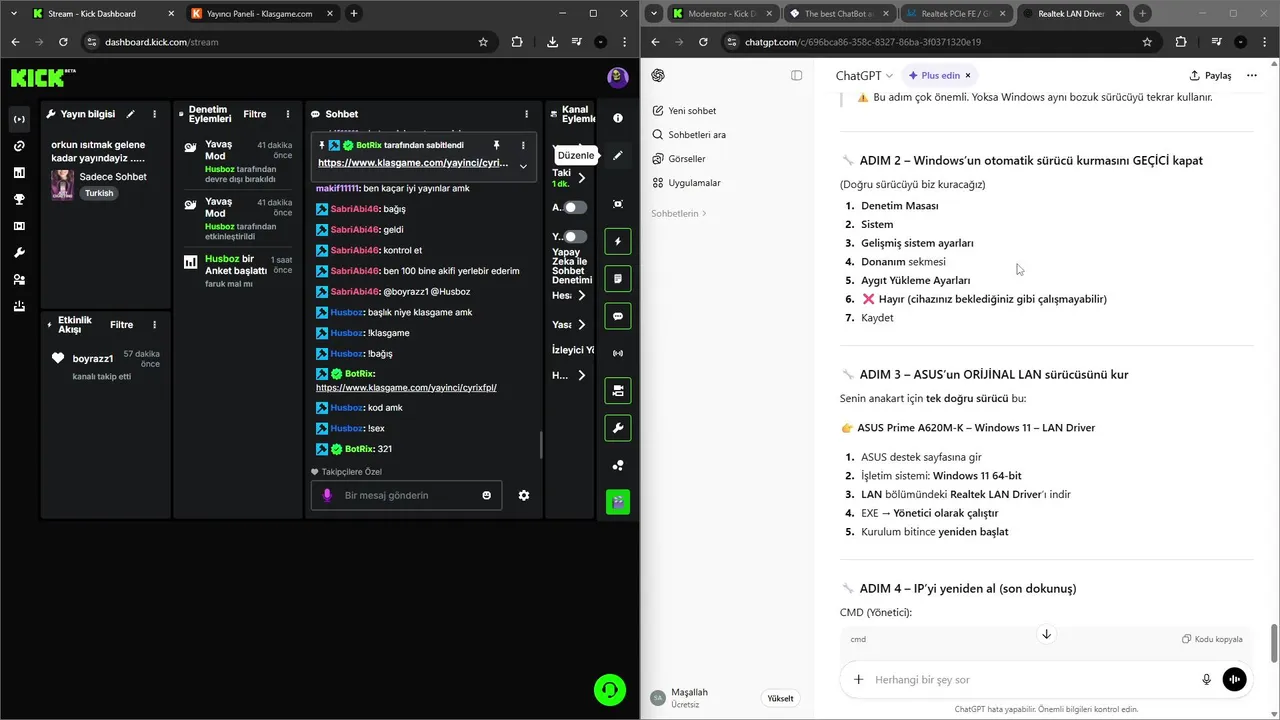The width and height of the screenshot is (1280, 720).
Task: Click the Kick chat scrollbar thumb
Action: [x=541, y=444]
